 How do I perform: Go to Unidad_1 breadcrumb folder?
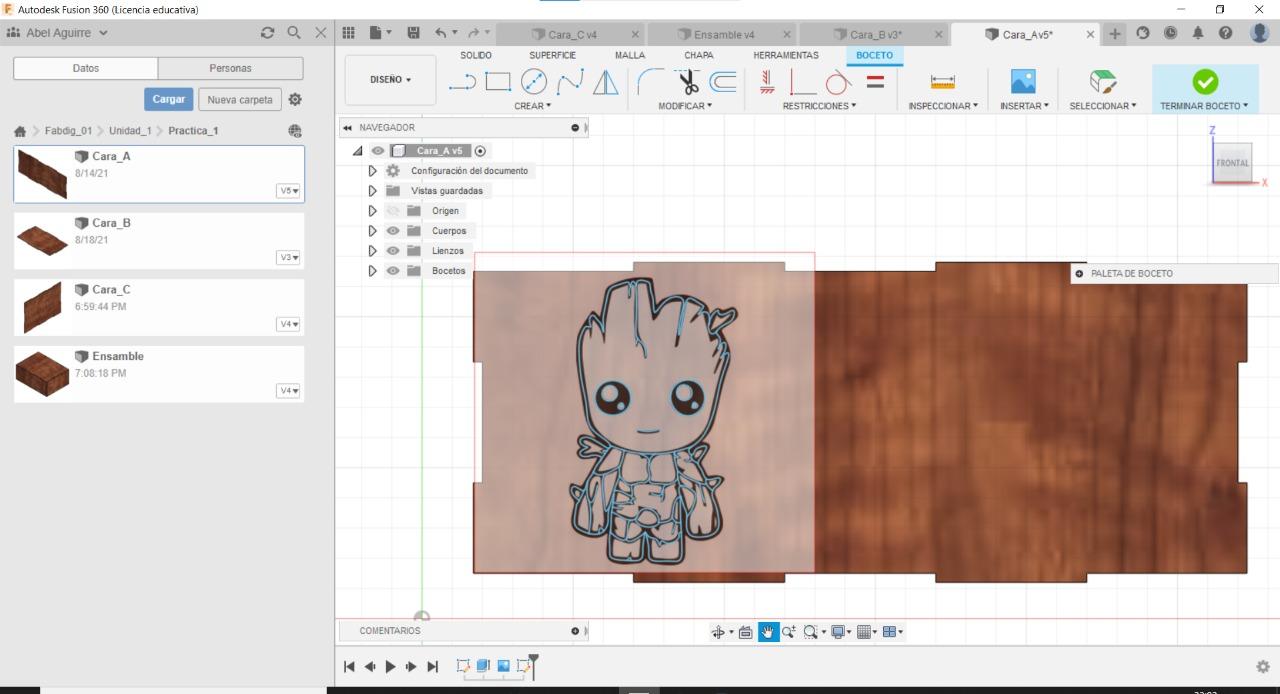click(130, 131)
